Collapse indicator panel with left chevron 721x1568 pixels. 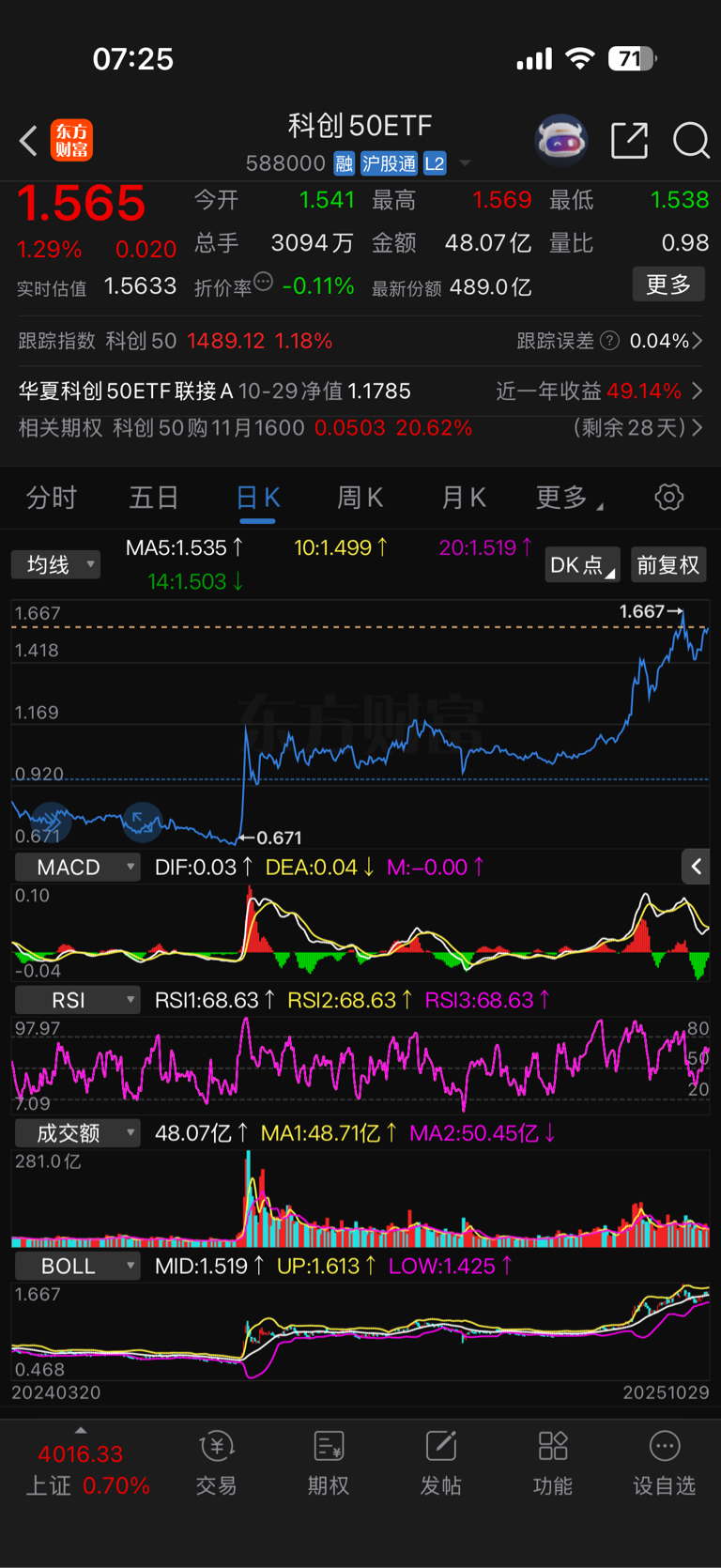tap(696, 867)
